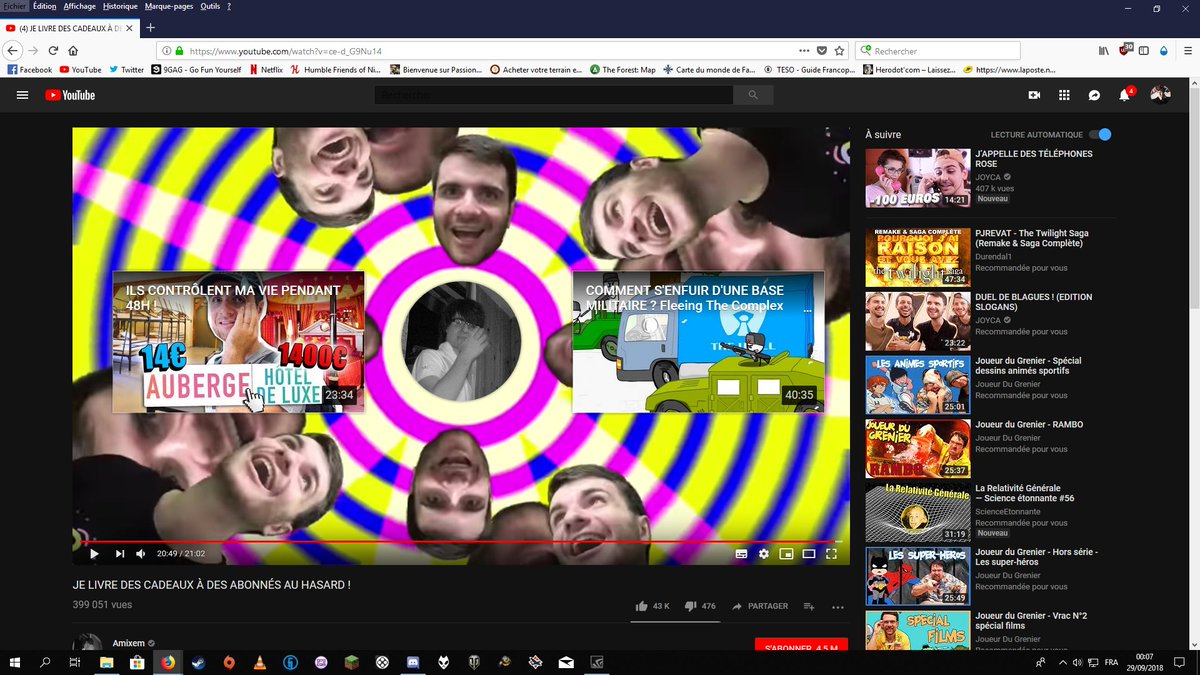The height and width of the screenshot is (675, 1200).
Task: Open the Fichier menu
Action: (x=14, y=6)
